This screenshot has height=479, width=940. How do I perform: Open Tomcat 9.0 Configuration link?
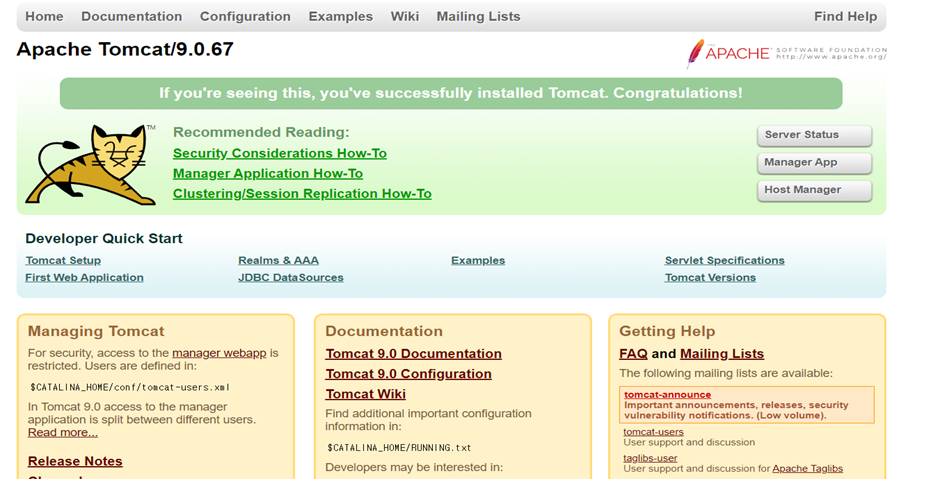408,374
